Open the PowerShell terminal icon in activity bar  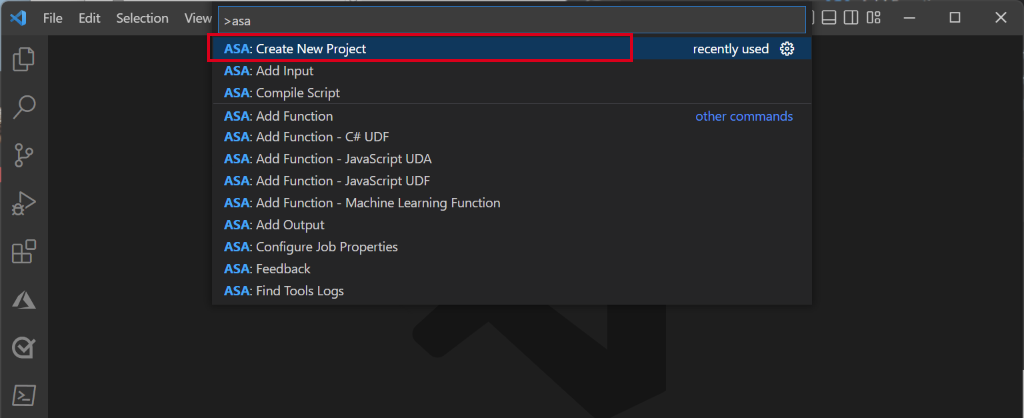[24, 395]
